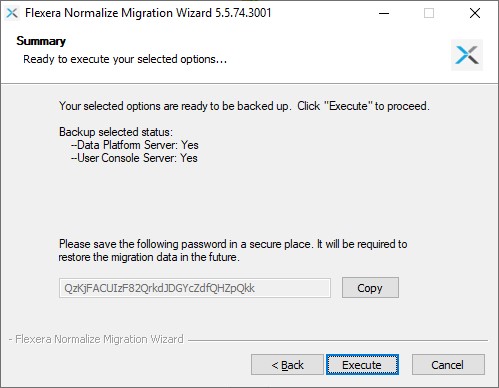The image size is (499, 388).
Task: Go back with the Back button
Action: 287,365
